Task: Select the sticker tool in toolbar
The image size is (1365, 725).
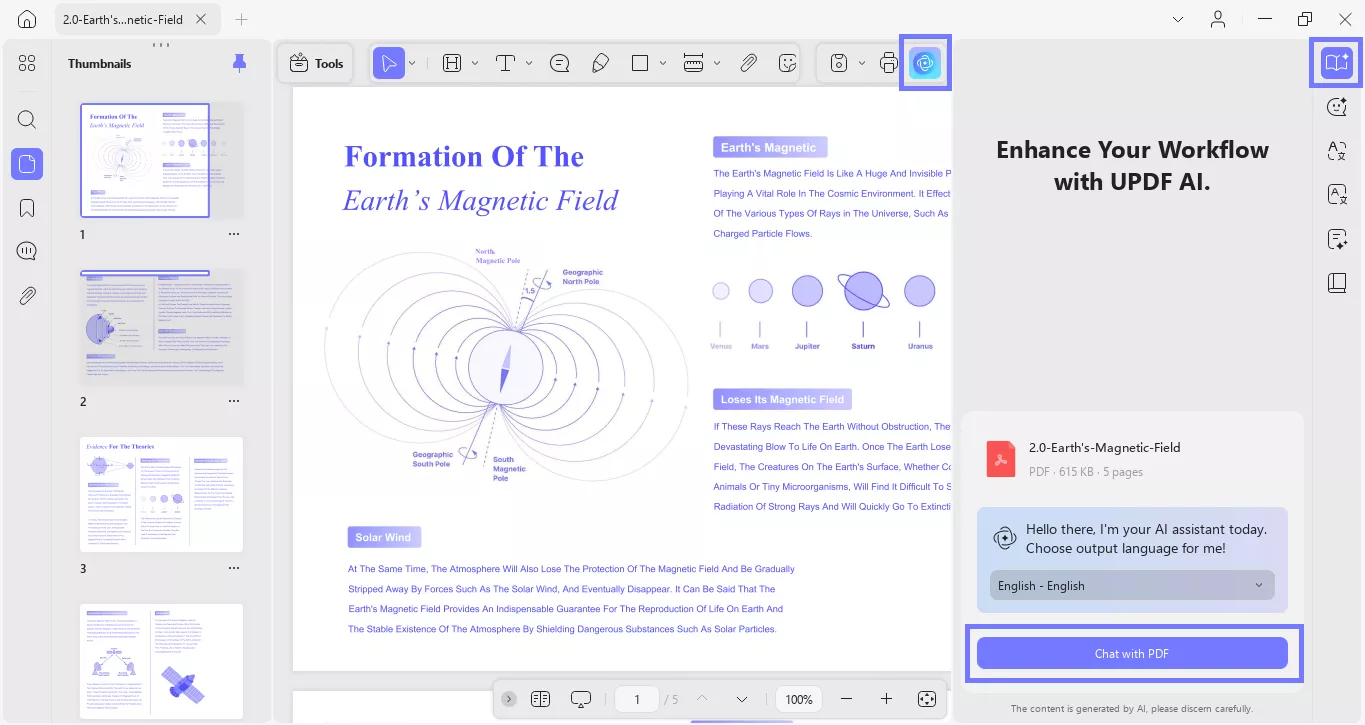Action: coord(788,64)
